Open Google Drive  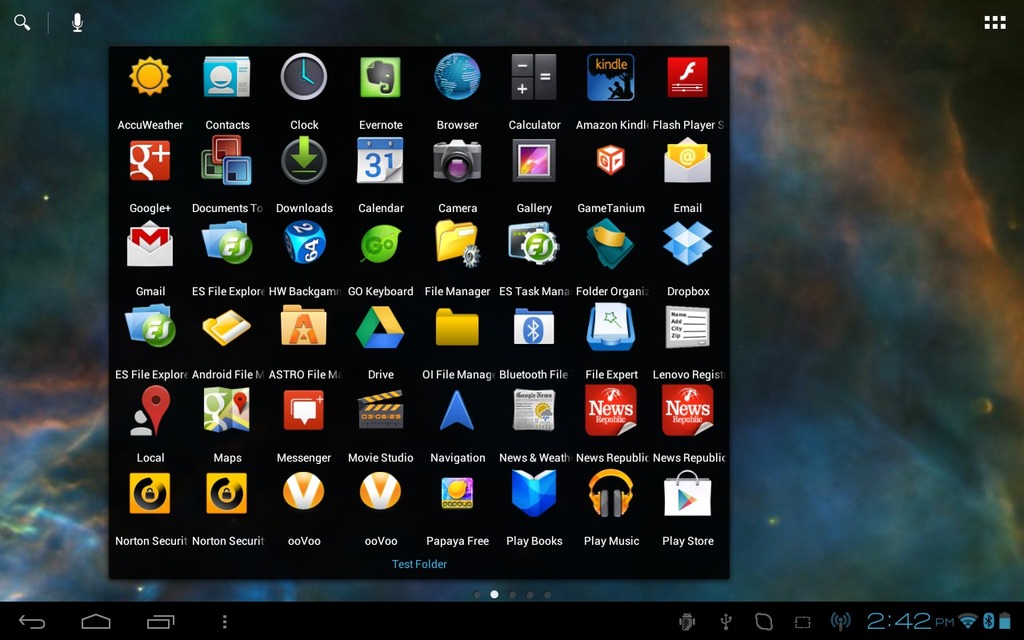pos(381,327)
